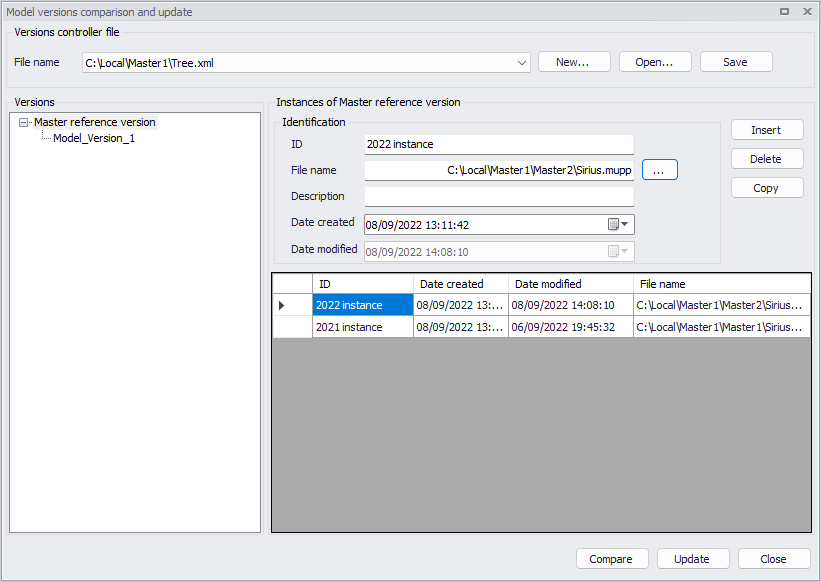The width and height of the screenshot is (821, 582).
Task: Save the versions controller file
Action: click(x=736, y=62)
